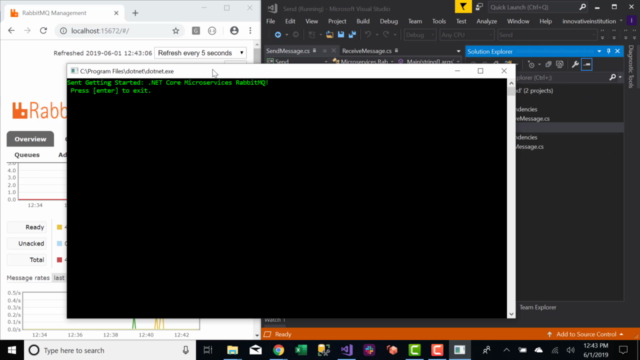Close the RabbitMQ Management tab
This screenshot has height=360, width=640.
116,13
